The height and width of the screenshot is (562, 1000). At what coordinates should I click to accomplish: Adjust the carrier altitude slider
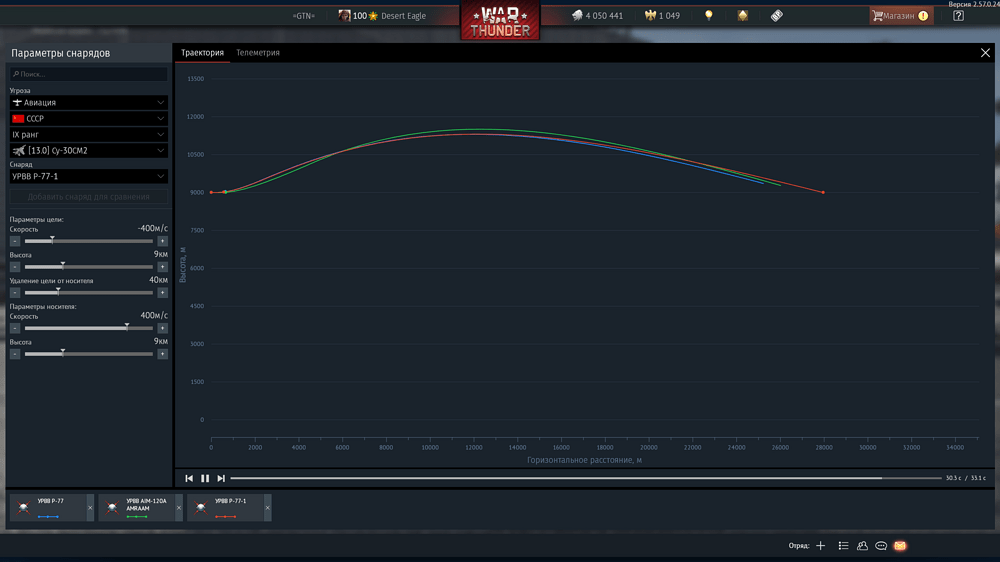tap(89, 354)
